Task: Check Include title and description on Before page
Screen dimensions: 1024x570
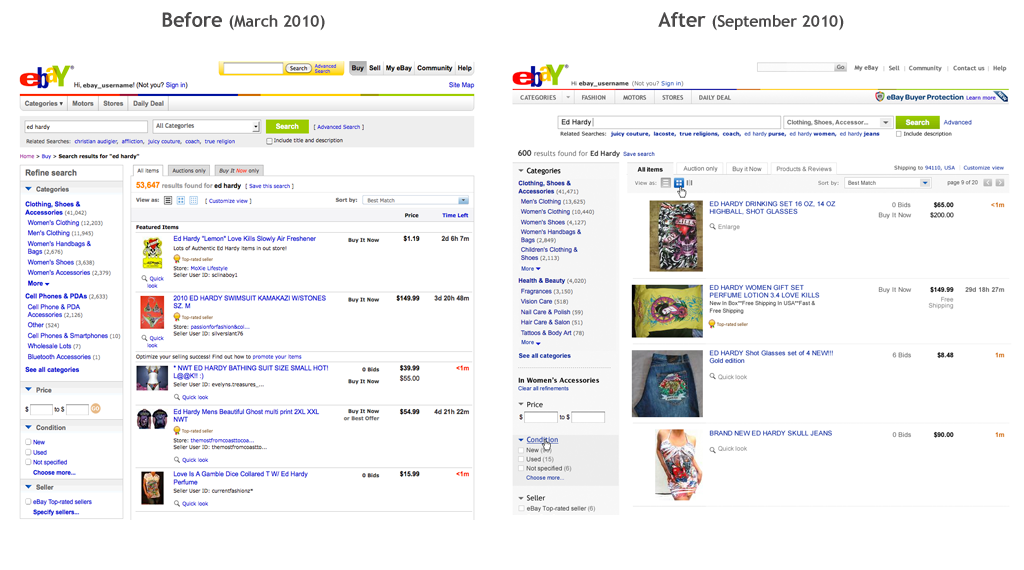Action: [x=269, y=141]
